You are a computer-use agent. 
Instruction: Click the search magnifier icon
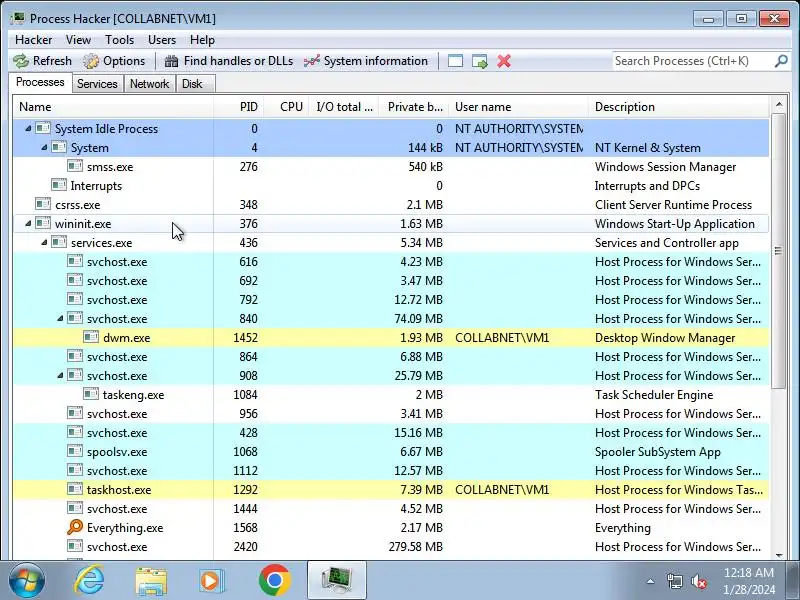point(781,61)
